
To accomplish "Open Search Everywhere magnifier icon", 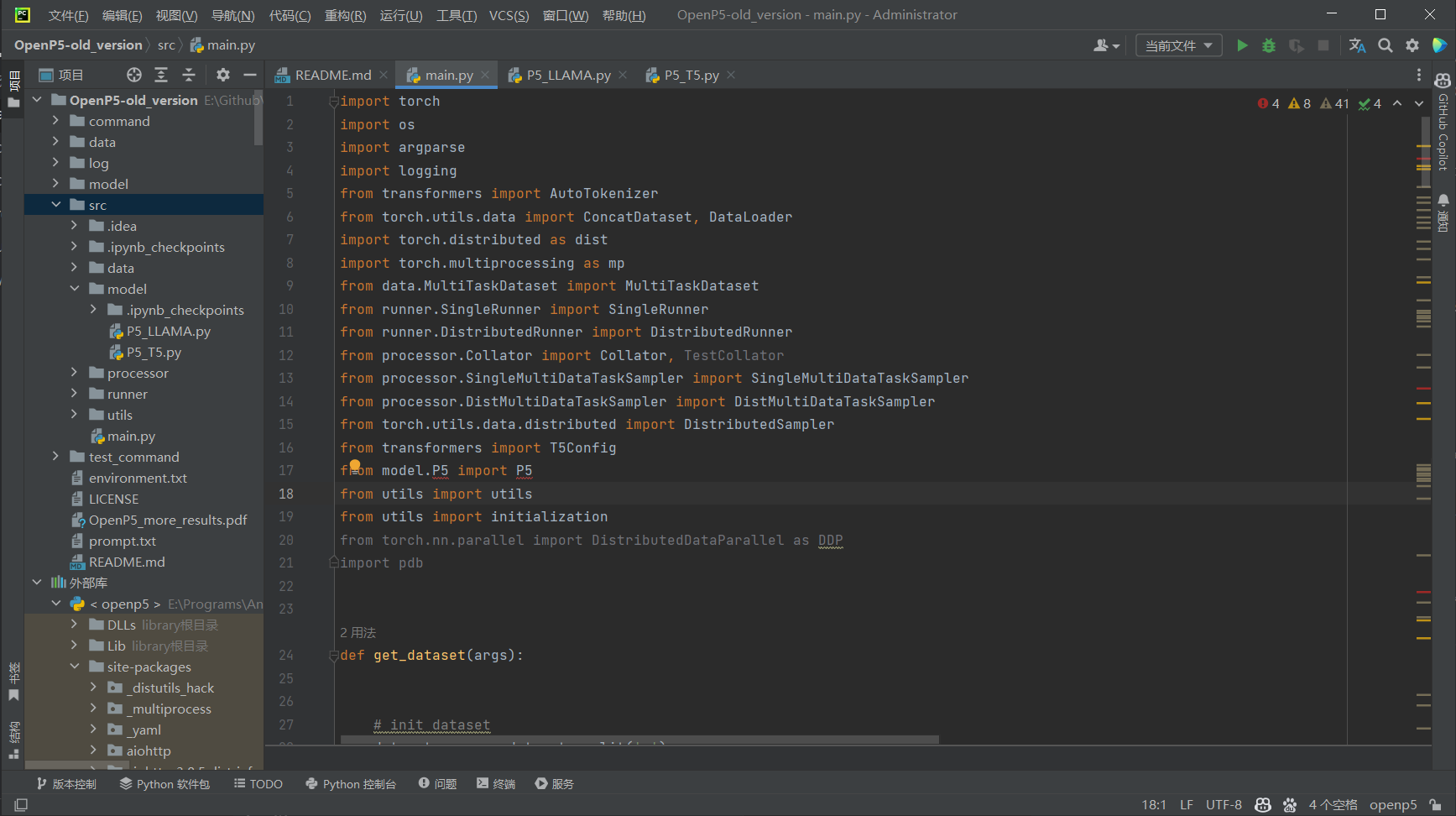I will 1386,45.
